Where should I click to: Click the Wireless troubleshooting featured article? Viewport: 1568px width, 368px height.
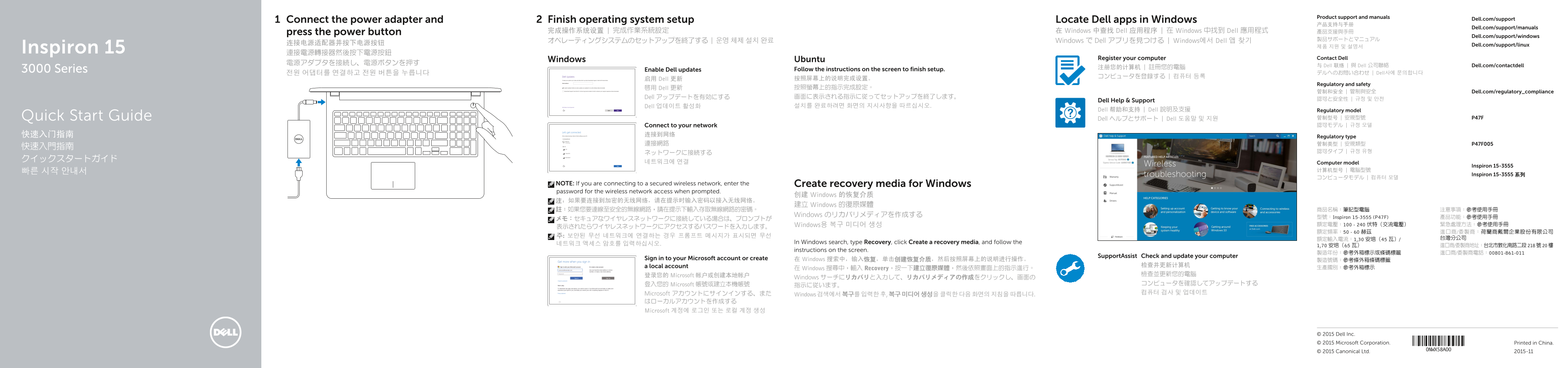(x=1175, y=169)
